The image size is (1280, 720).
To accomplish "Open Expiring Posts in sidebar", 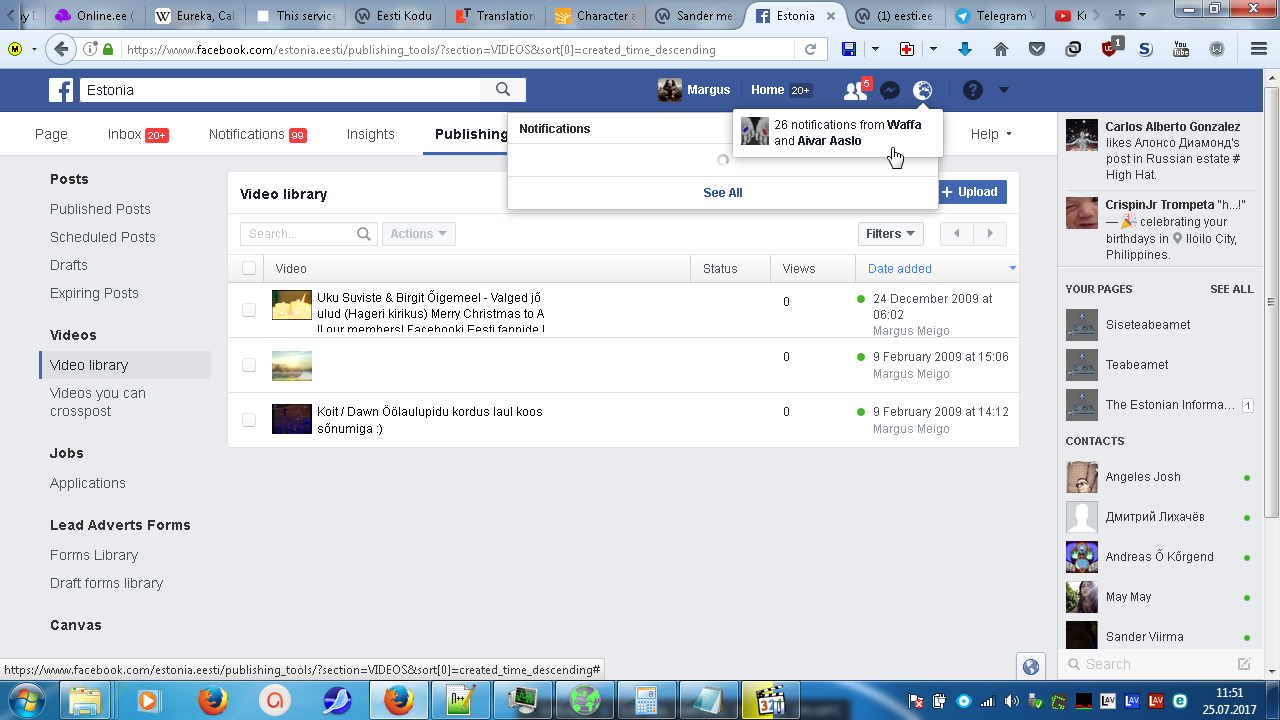I will click(x=94, y=293).
